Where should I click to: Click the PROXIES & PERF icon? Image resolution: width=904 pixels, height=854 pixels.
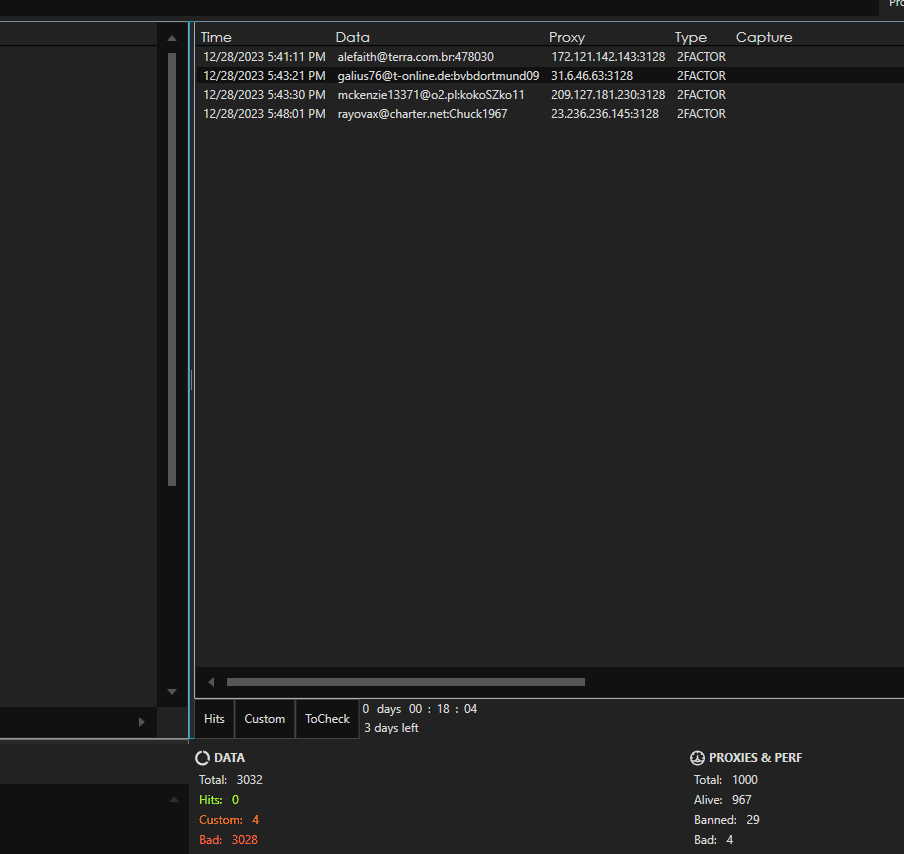697,758
